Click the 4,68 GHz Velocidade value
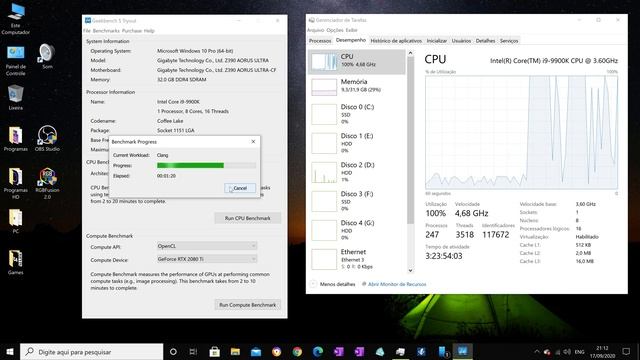This screenshot has height=360, width=640. (471, 213)
